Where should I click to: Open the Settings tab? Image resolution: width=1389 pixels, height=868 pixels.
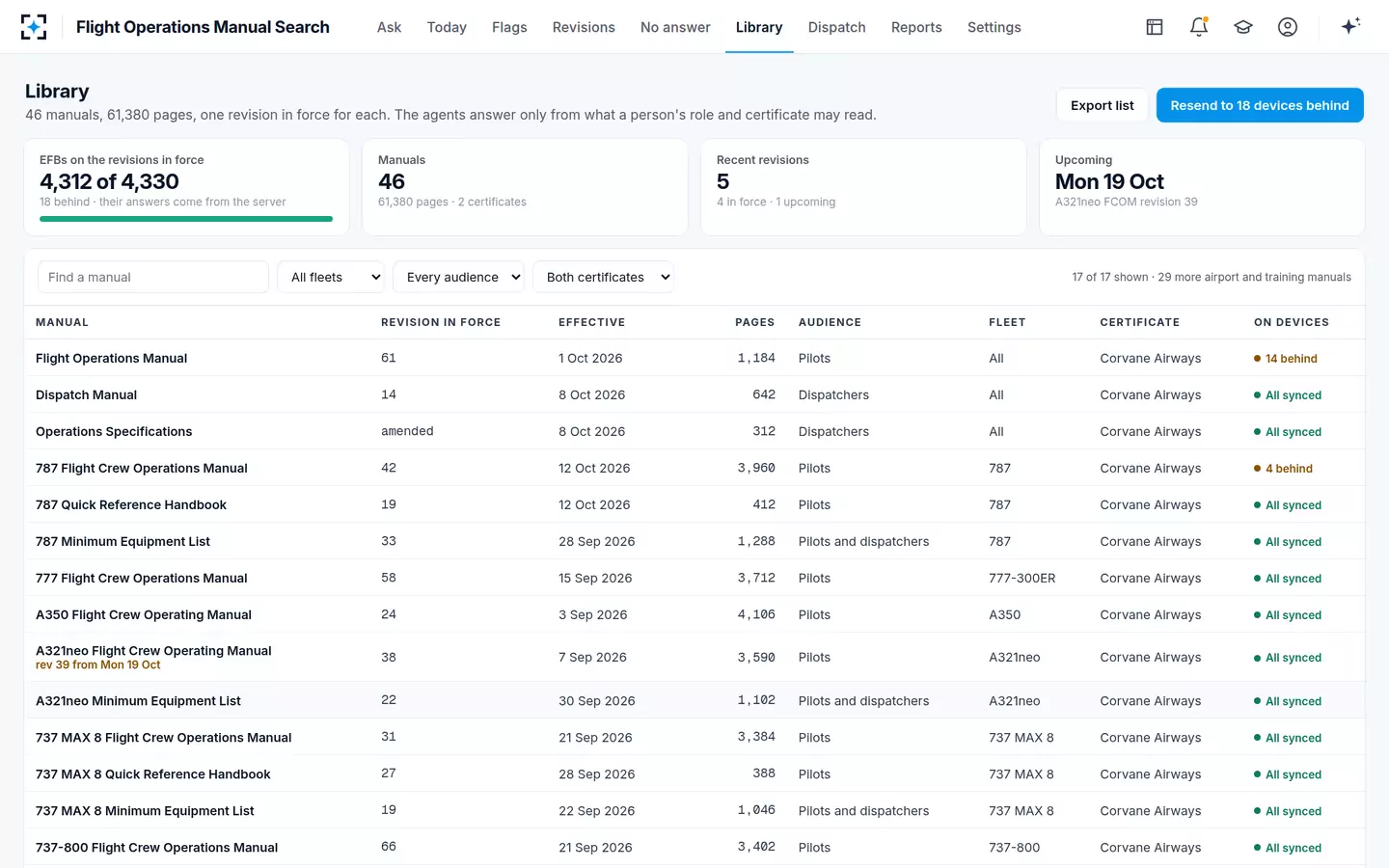click(994, 27)
